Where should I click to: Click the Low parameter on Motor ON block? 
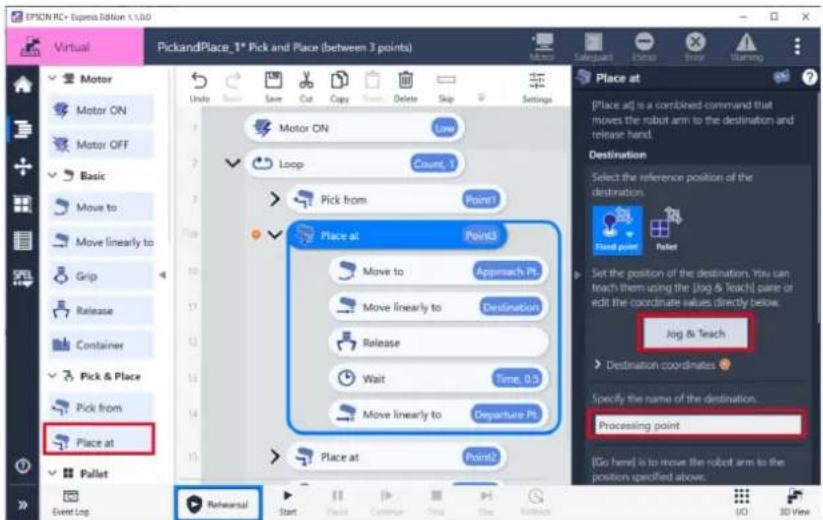tap(445, 128)
